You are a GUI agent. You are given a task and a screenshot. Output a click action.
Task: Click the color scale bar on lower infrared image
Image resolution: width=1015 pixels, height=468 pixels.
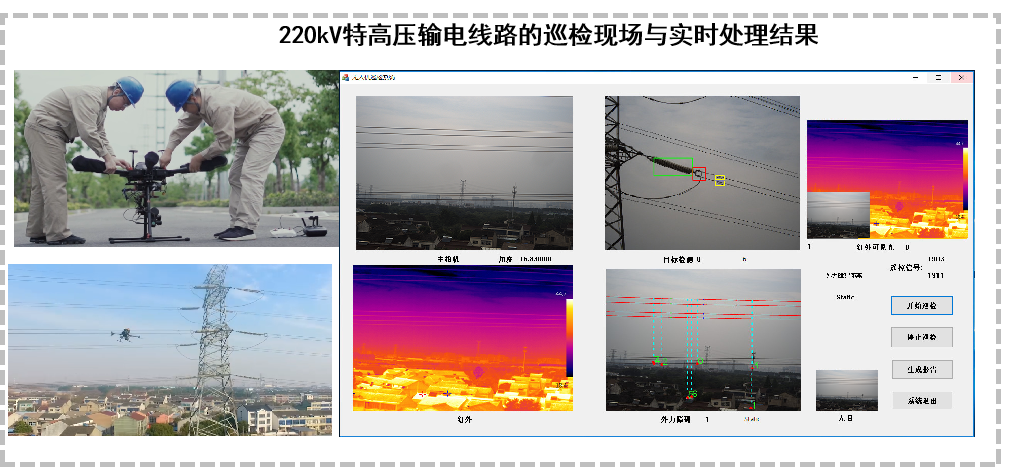click(569, 338)
